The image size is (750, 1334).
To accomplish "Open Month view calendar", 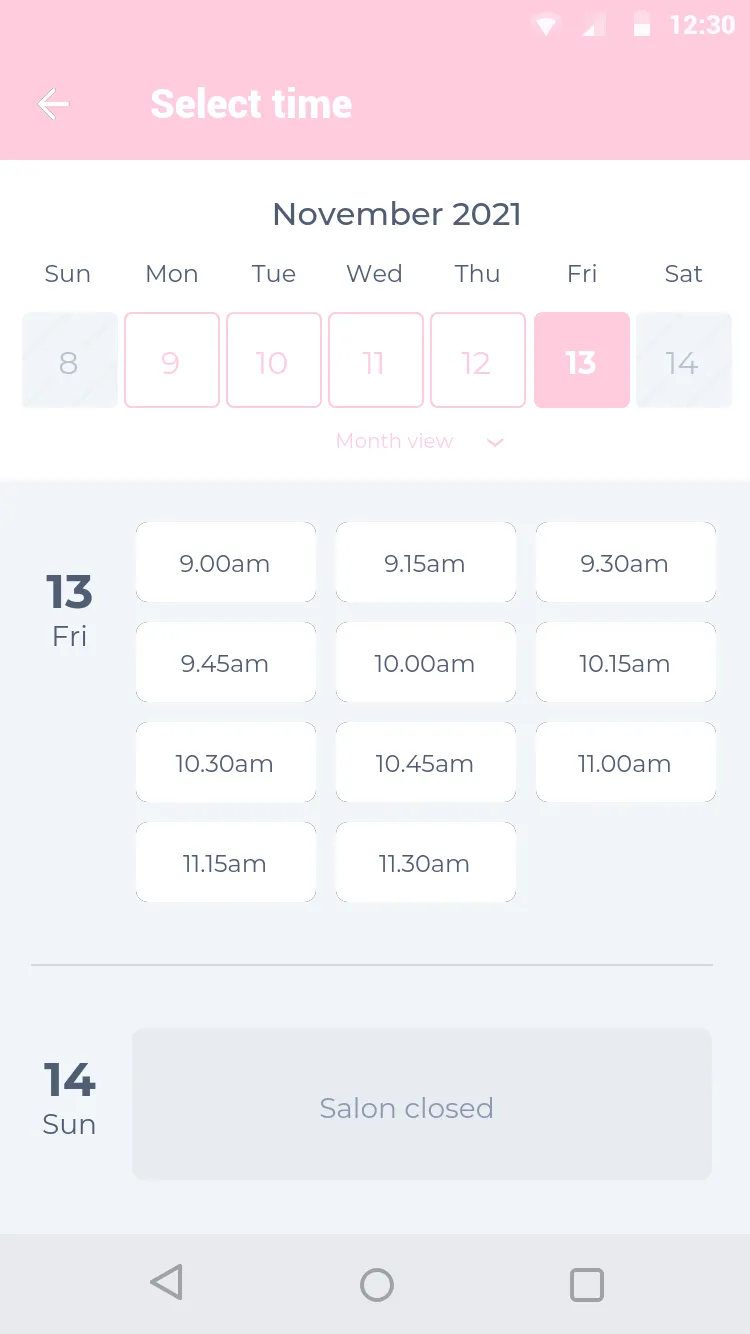I will 394,441.
